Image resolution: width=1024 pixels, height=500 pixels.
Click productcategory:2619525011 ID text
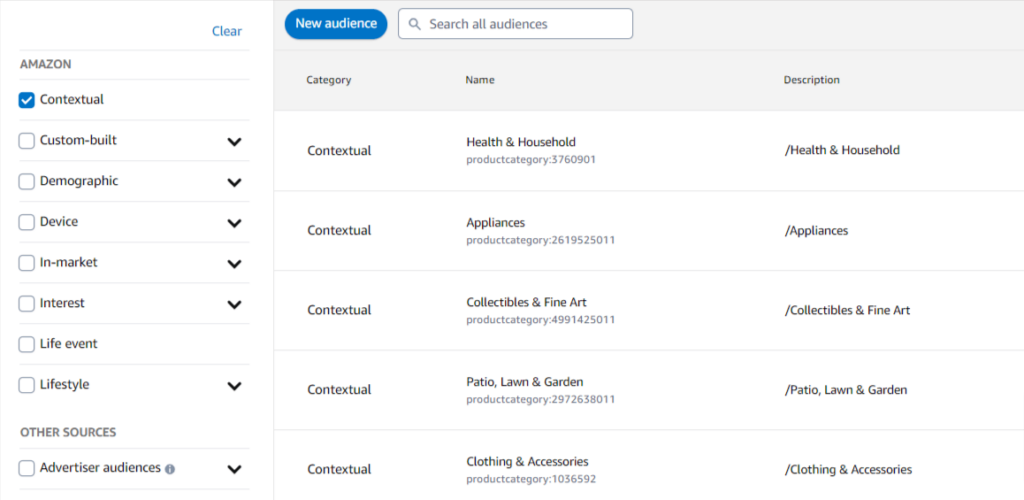[x=541, y=240]
